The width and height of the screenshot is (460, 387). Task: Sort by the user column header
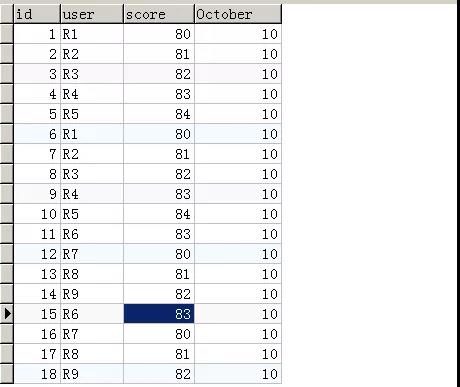pos(92,14)
